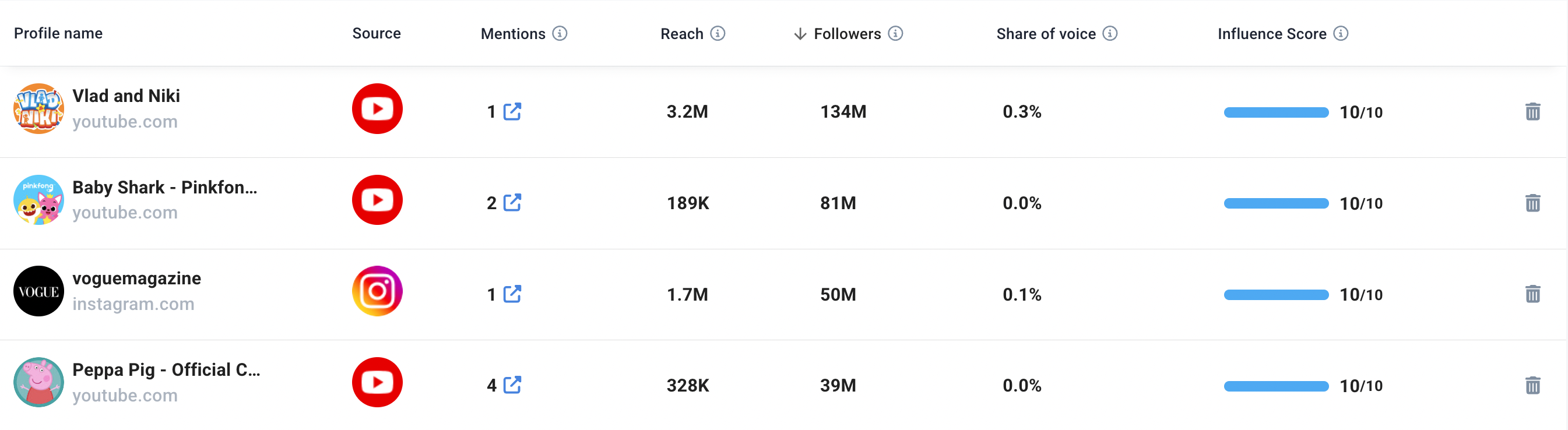Click the Profile name column header
This screenshot has width=1568, height=430.
click(x=58, y=33)
